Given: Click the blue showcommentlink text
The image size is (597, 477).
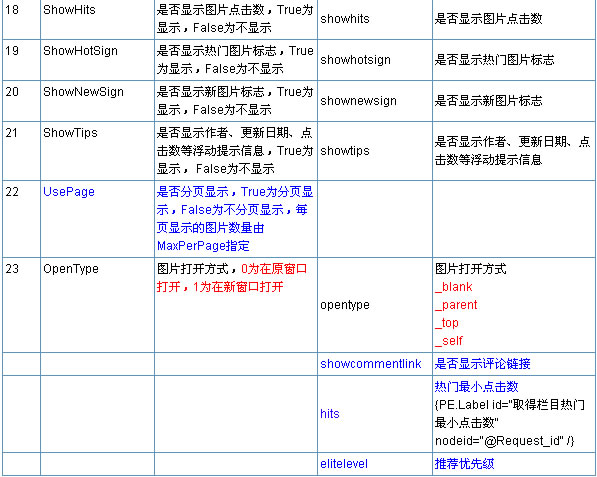Looking at the screenshot, I should pyautogui.click(x=371, y=364).
